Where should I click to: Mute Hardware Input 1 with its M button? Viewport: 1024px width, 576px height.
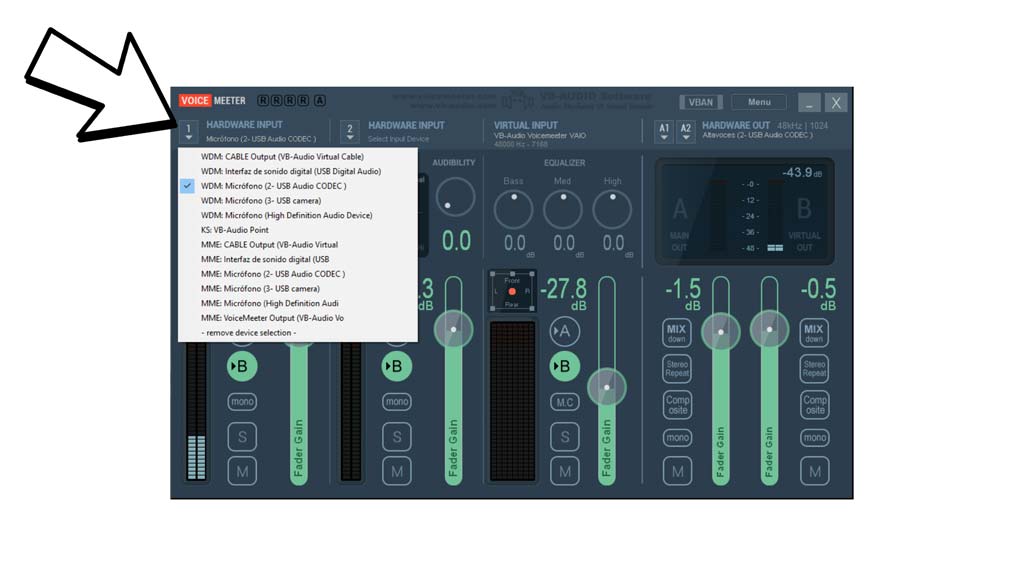tap(242, 471)
